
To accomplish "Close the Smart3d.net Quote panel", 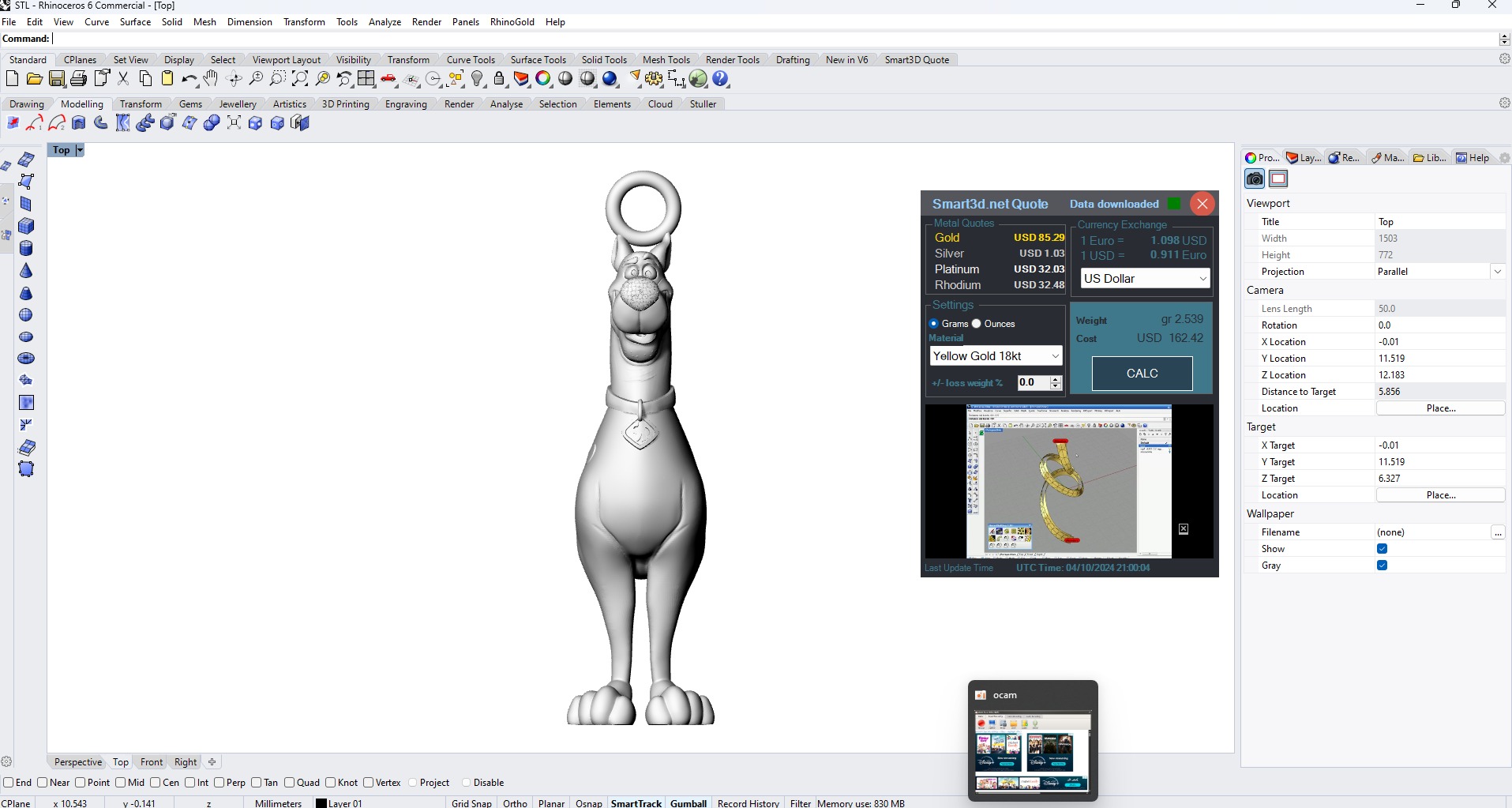I will coord(1202,204).
